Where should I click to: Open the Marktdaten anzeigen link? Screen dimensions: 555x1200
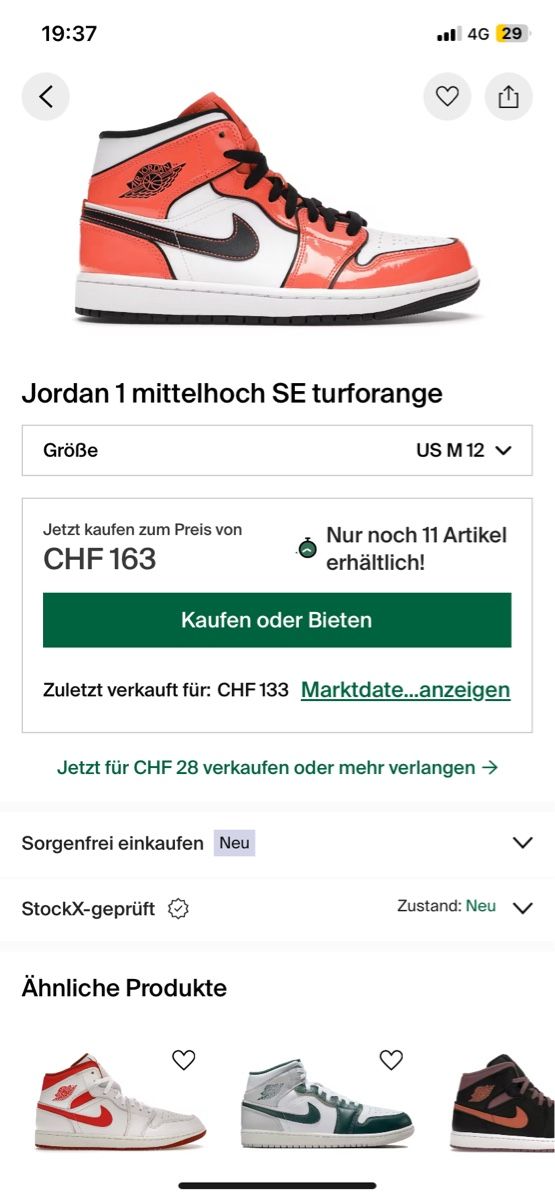tap(405, 690)
